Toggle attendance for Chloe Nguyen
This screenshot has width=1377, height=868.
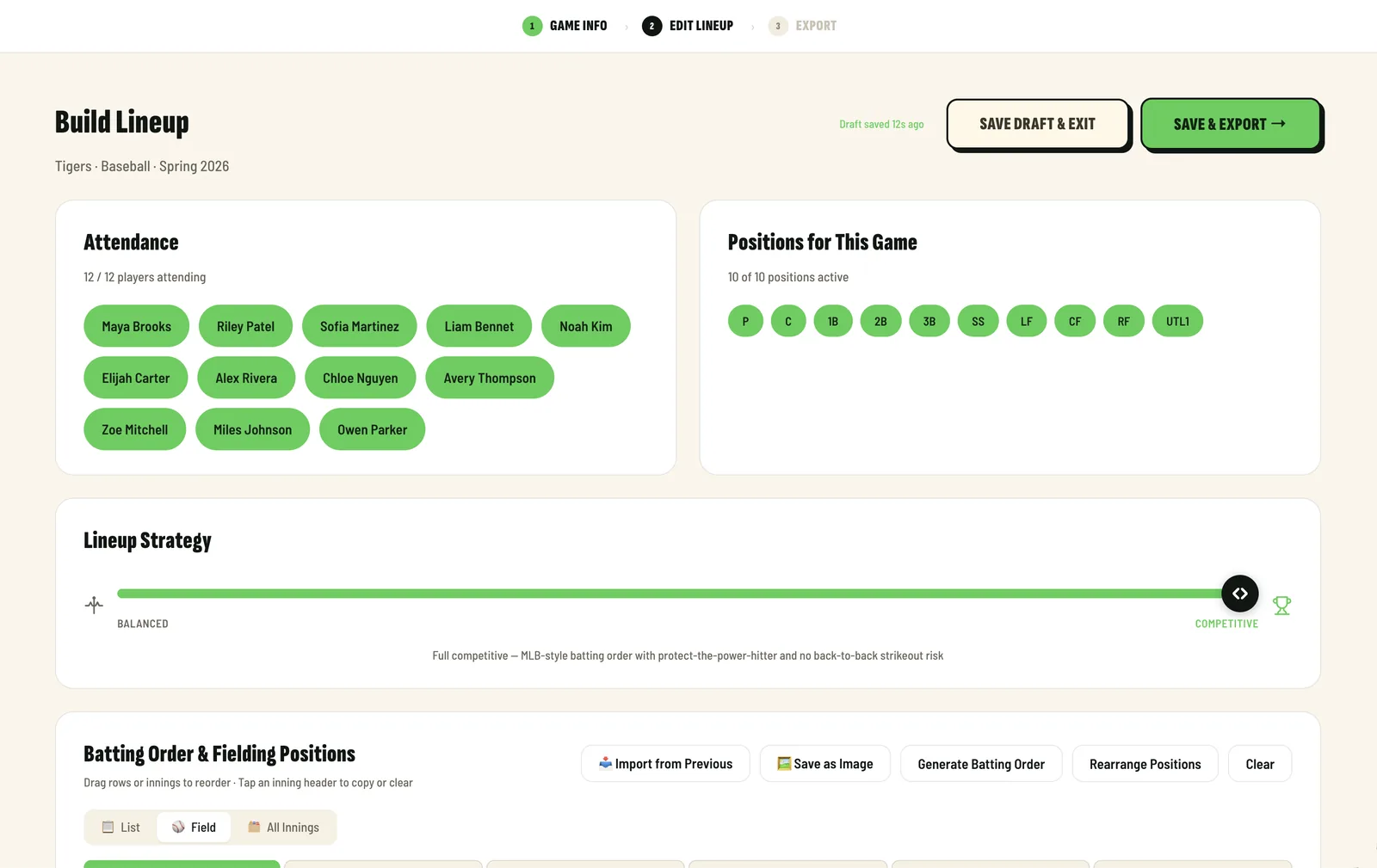[x=361, y=378]
